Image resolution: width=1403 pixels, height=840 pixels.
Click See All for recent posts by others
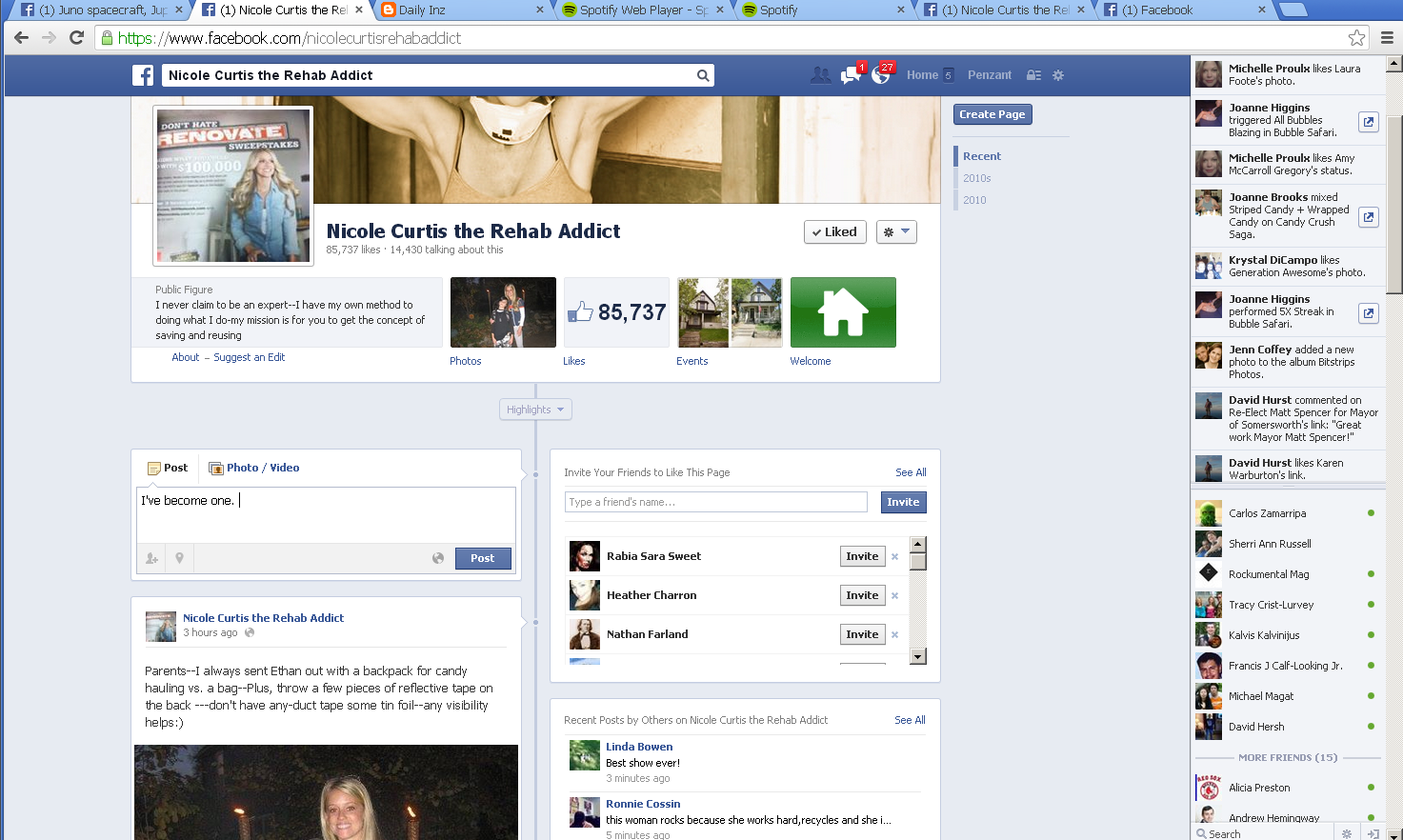910,720
